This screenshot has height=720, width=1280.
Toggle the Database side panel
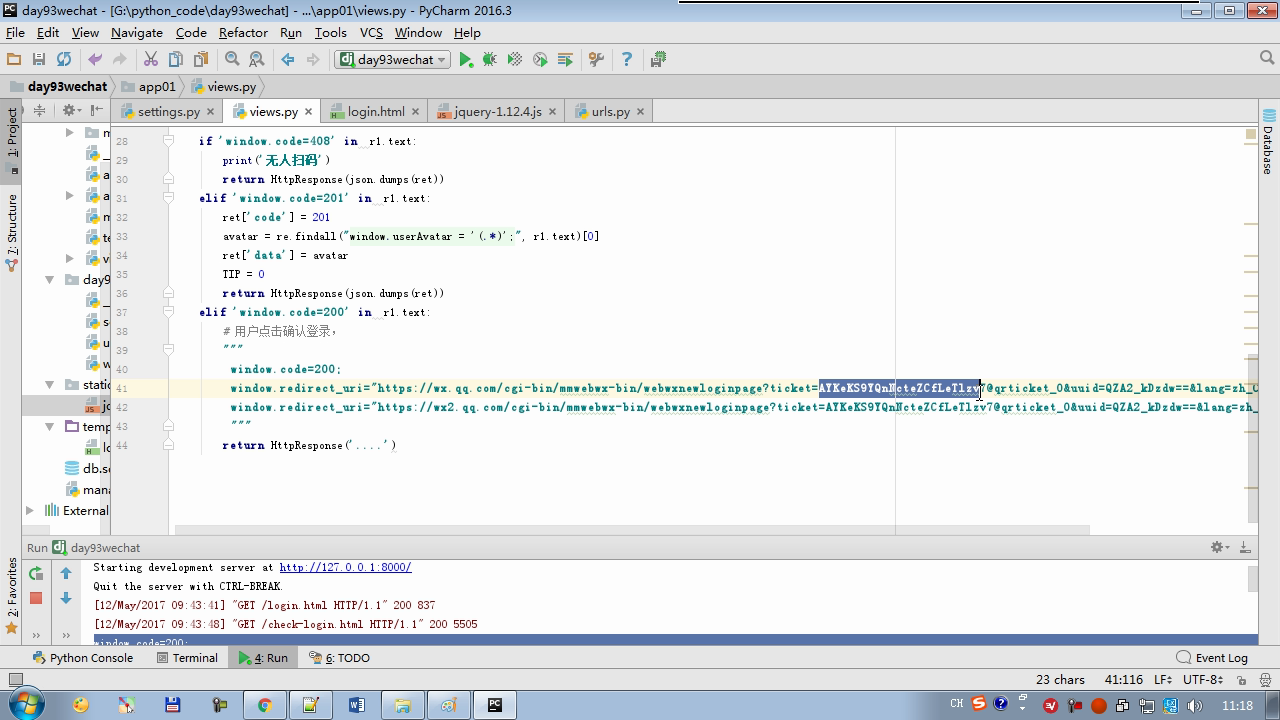[x=1268, y=140]
